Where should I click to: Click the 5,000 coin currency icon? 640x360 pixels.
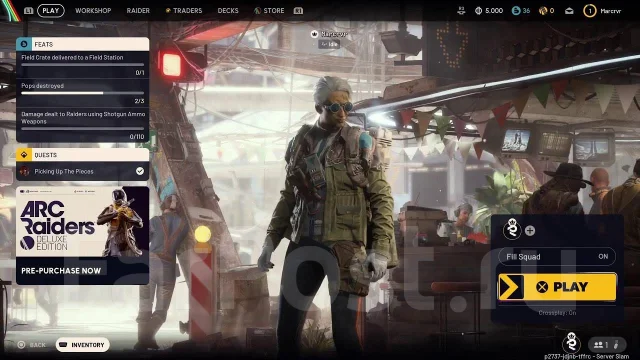(x=478, y=11)
